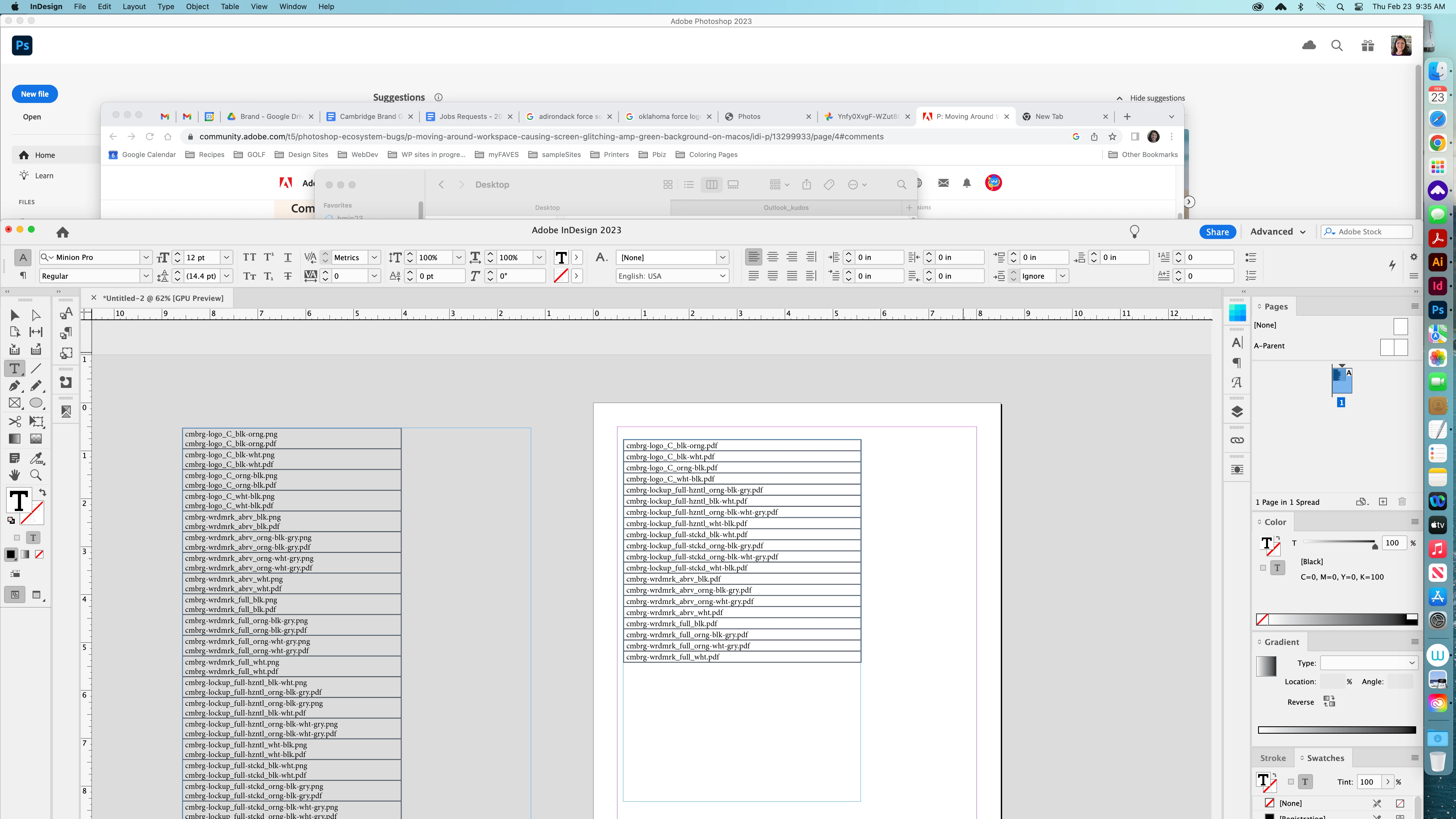
Task: Open the Links panel icon
Action: pos(1237,440)
